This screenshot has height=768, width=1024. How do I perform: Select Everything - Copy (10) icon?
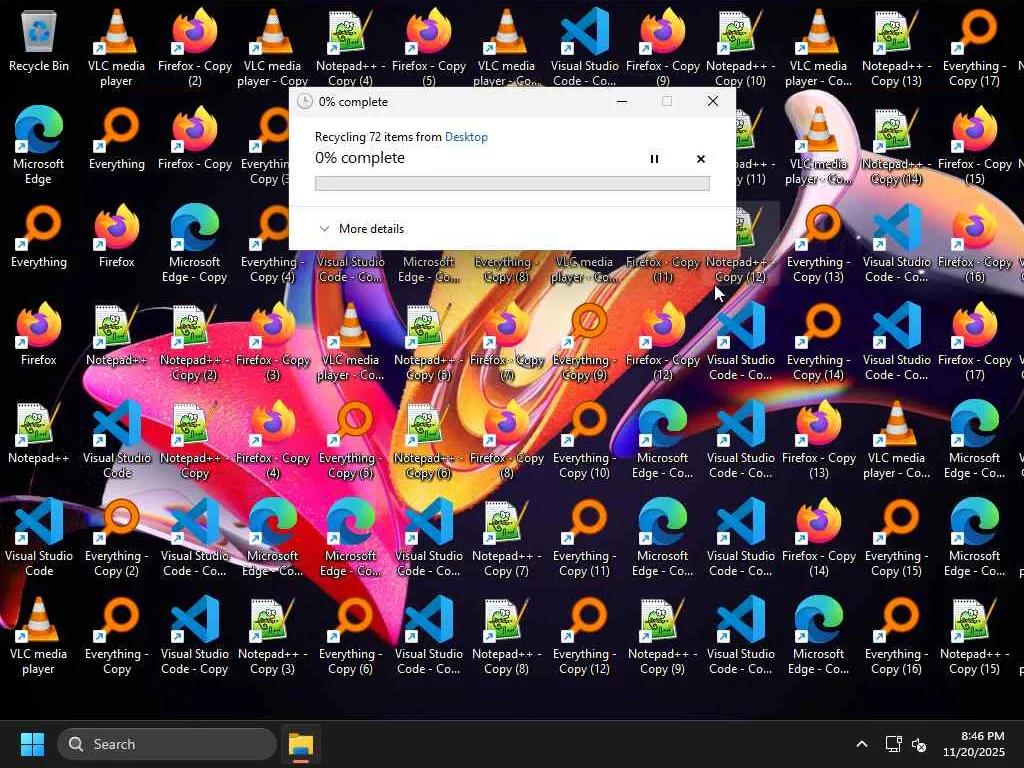(x=584, y=441)
